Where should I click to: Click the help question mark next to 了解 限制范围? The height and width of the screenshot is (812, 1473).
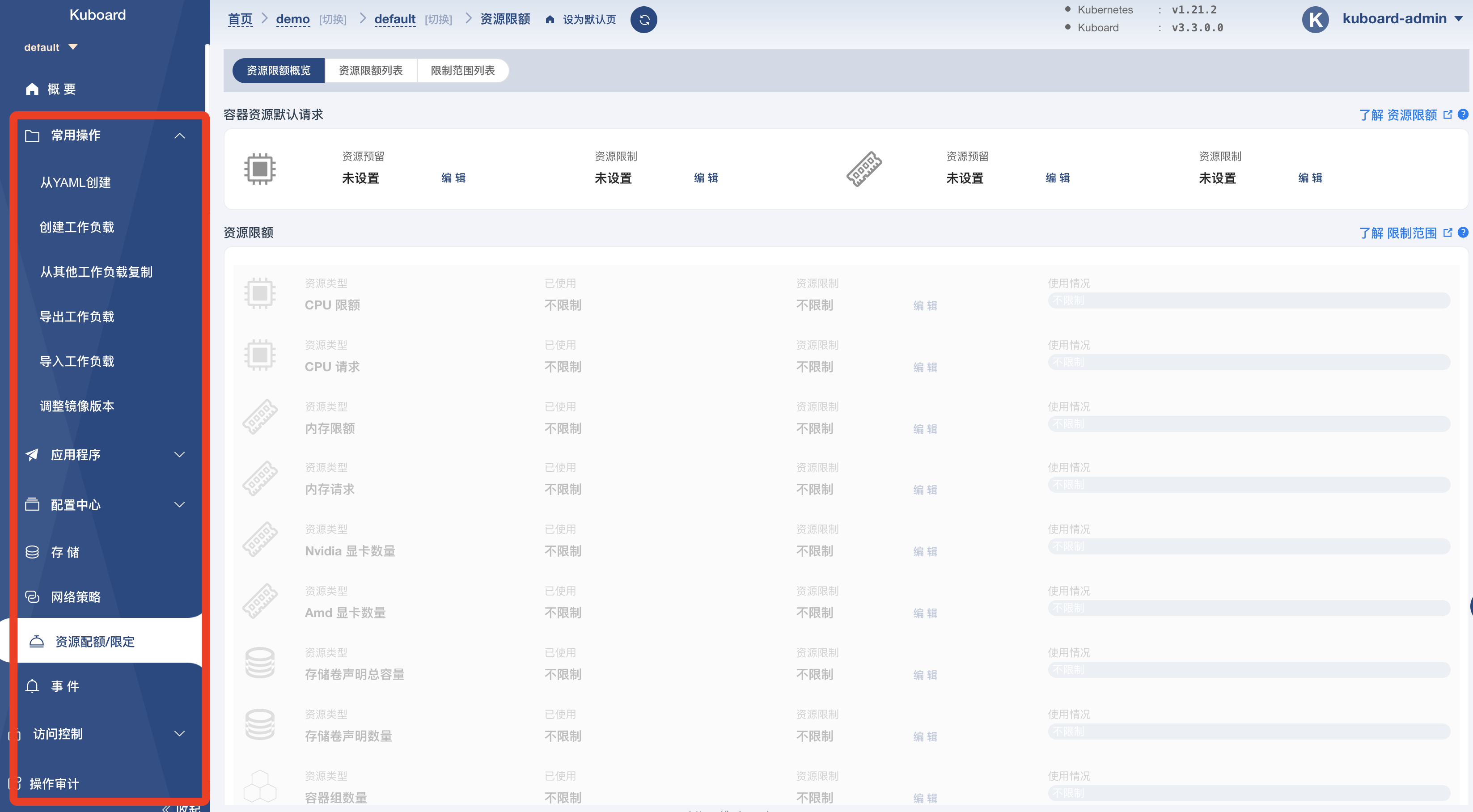[x=1463, y=232]
